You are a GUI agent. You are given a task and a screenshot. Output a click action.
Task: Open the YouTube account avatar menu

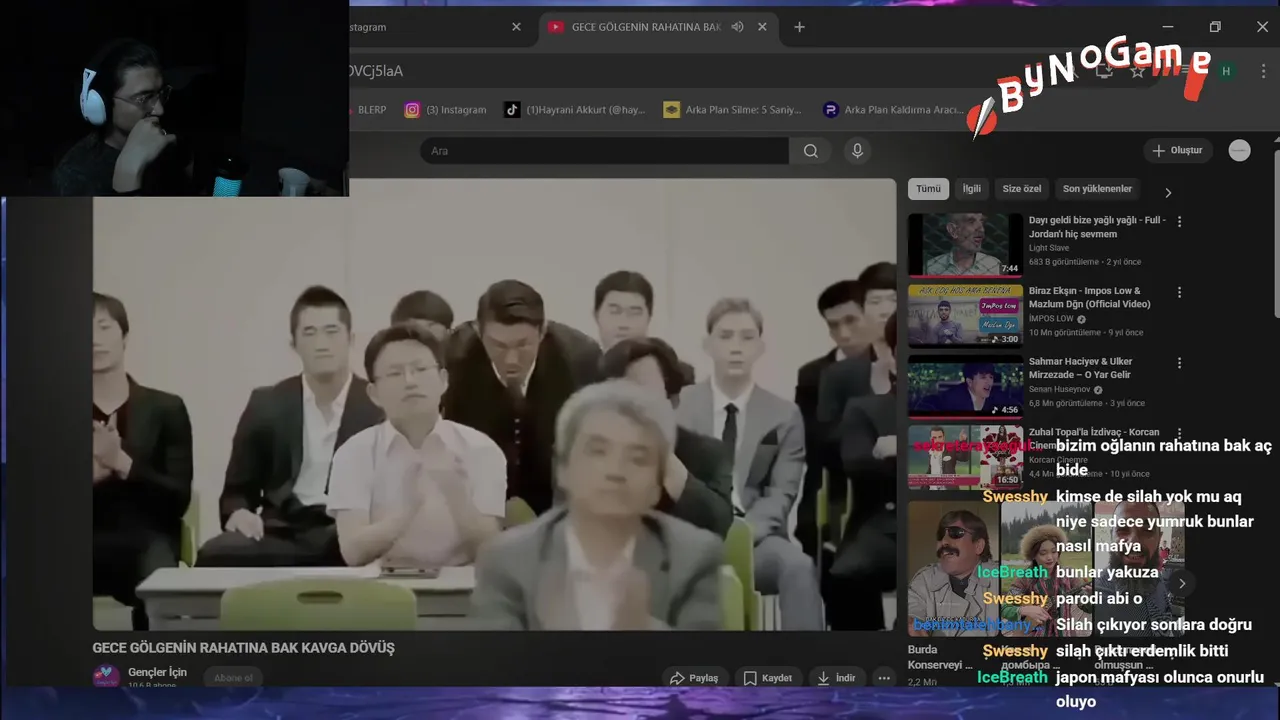(x=1239, y=150)
